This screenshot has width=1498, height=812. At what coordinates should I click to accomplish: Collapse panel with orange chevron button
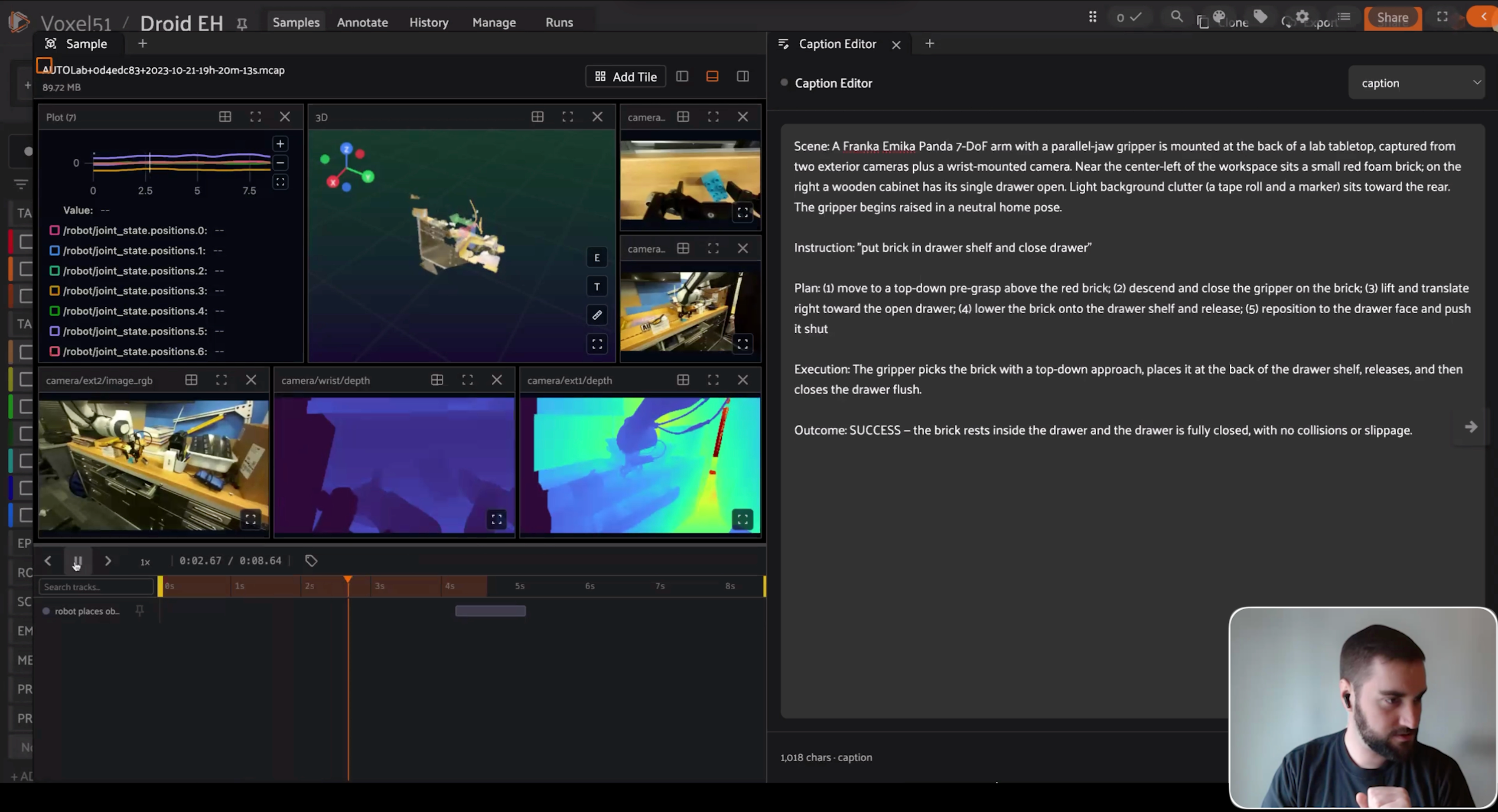[x=1483, y=17]
